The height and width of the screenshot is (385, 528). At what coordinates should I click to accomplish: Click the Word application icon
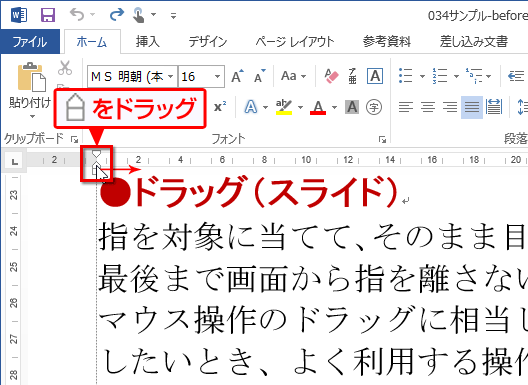19,15
